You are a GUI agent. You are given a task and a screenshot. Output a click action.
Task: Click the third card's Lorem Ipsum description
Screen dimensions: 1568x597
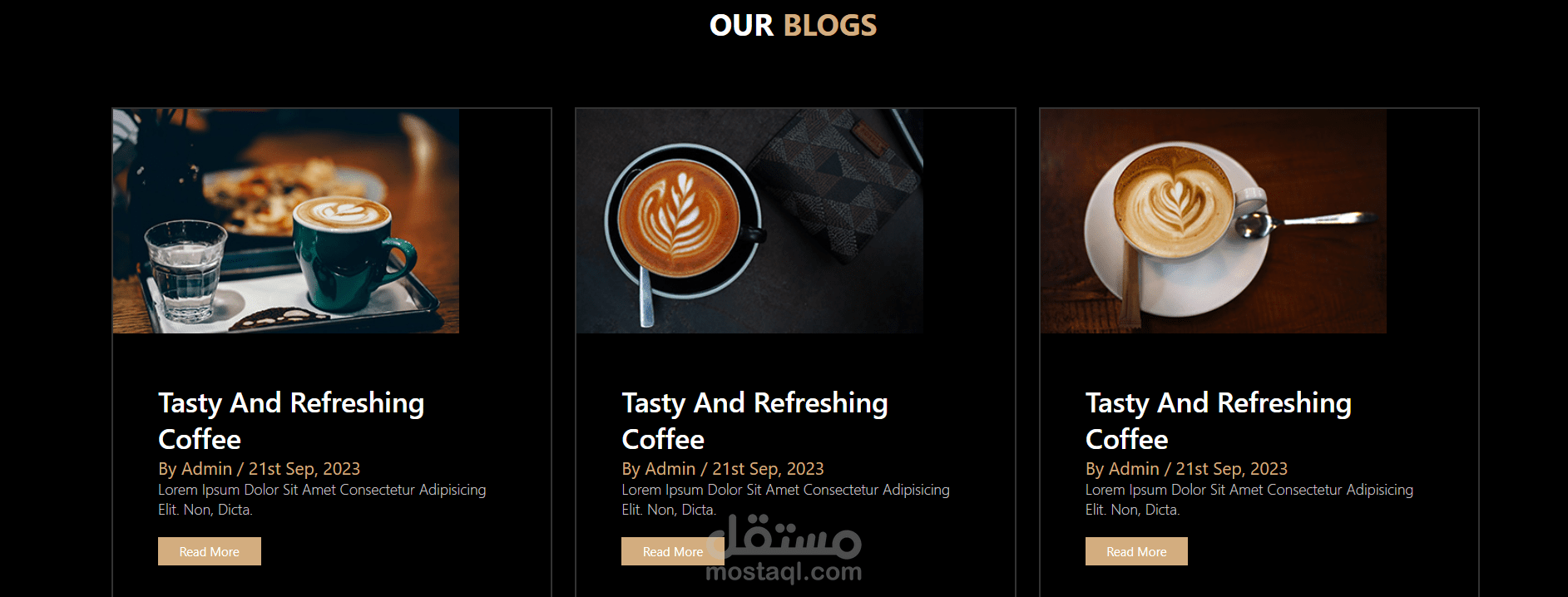tap(1249, 500)
